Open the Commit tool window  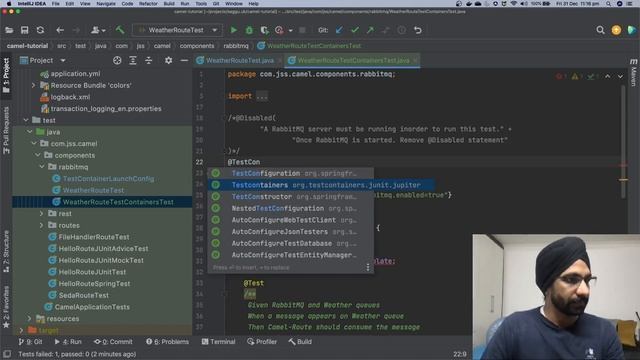pyautogui.click(x=113, y=342)
